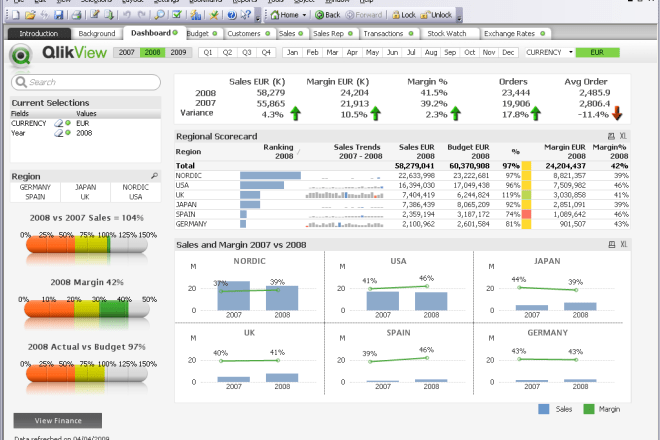Click the Reload data icon

point(109,15)
